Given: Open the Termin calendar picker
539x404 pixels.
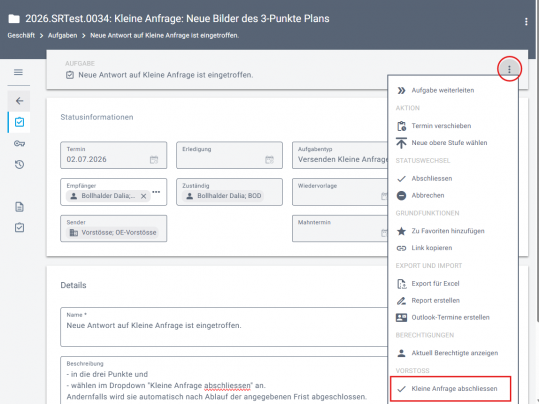Looking at the screenshot, I should click(x=154, y=160).
